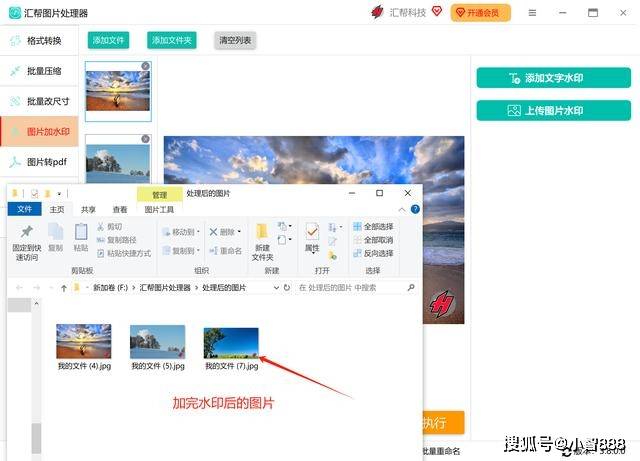Click 全部取消 in the ribbon
Viewport: 640px width, 461px height.
[x=373, y=240]
